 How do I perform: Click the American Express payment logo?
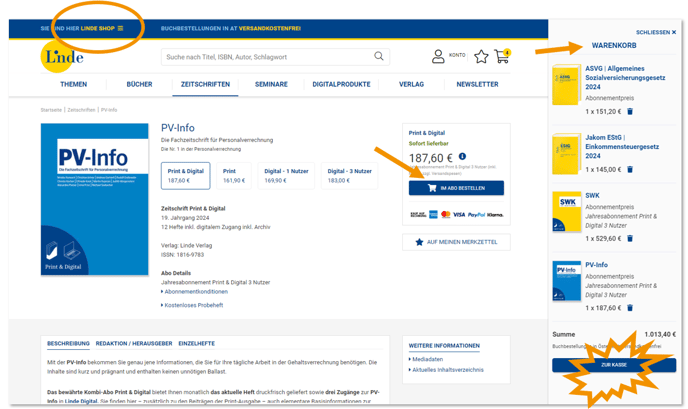click(x=434, y=214)
